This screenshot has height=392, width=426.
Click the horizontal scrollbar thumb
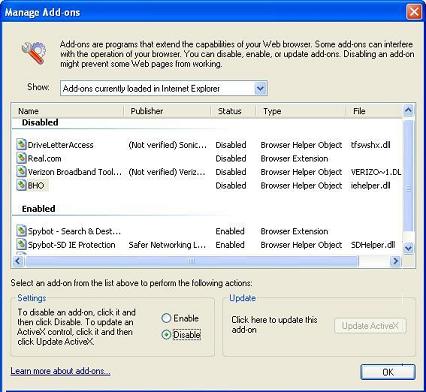[192, 261]
